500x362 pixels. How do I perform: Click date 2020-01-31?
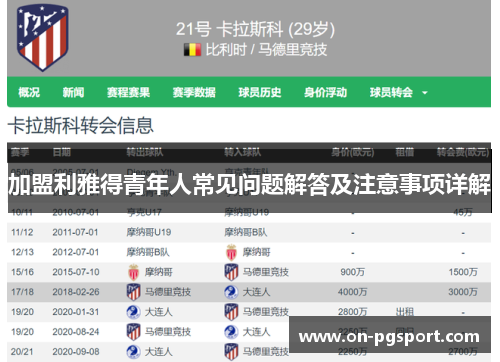[76, 312]
